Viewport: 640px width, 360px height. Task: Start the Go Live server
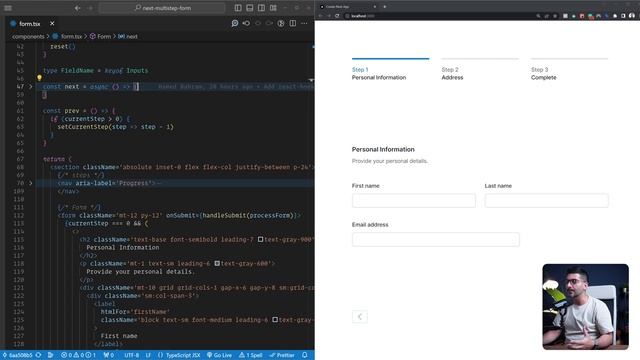pos(220,355)
